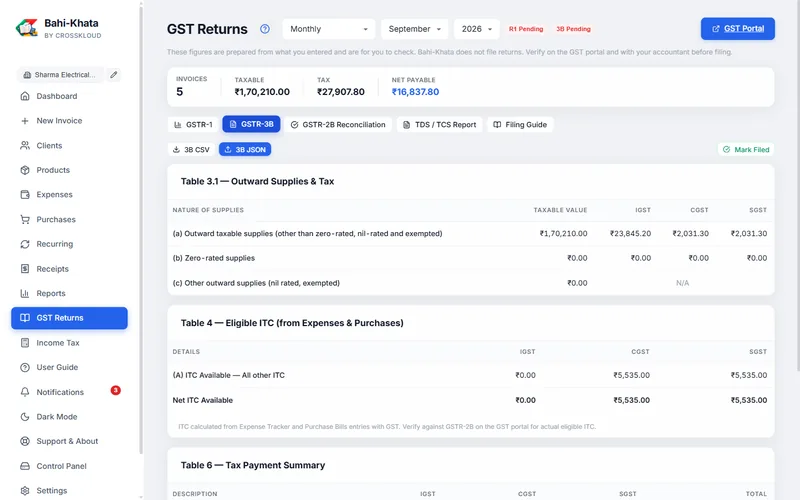Click the User Guide question icon

tap(24, 367)
